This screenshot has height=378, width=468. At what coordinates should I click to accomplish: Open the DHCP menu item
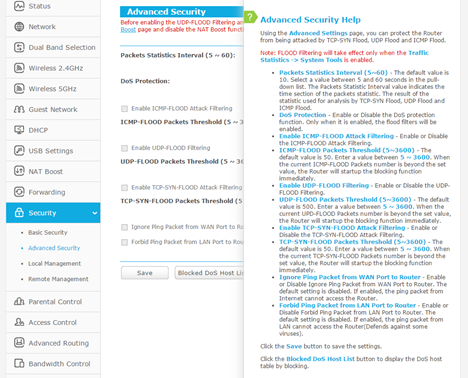[x=53, y=130]
